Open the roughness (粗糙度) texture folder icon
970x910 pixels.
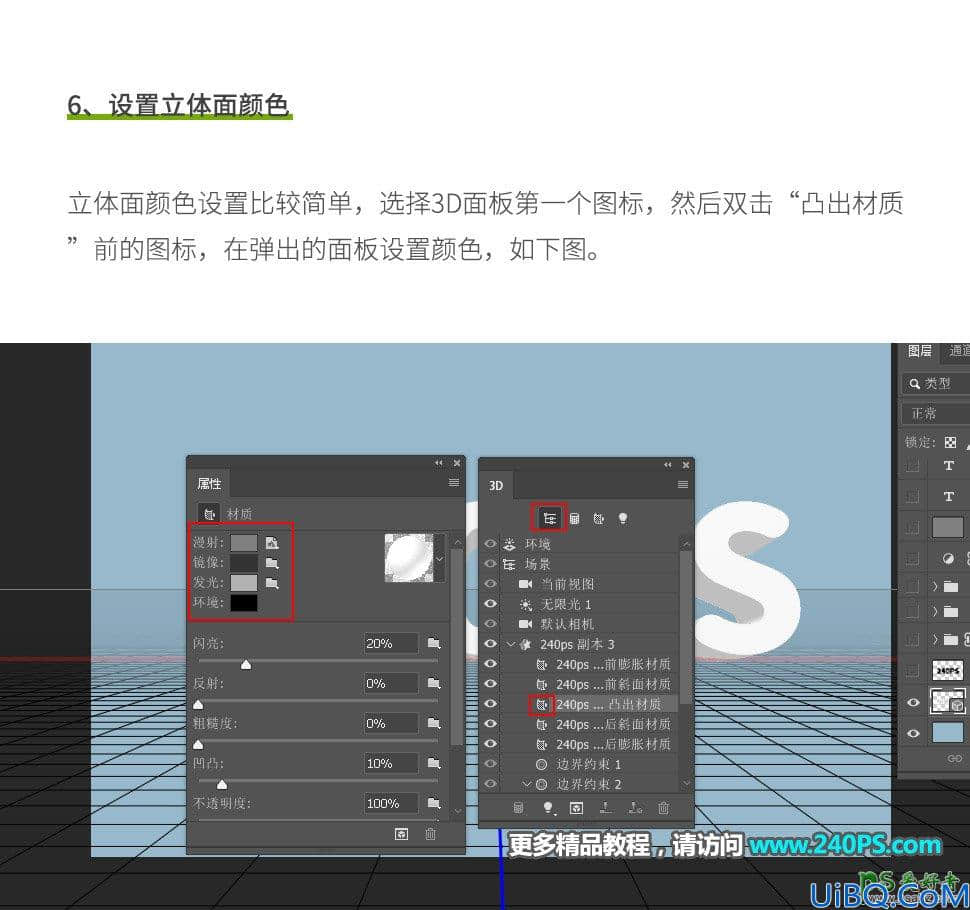point(434,723)
